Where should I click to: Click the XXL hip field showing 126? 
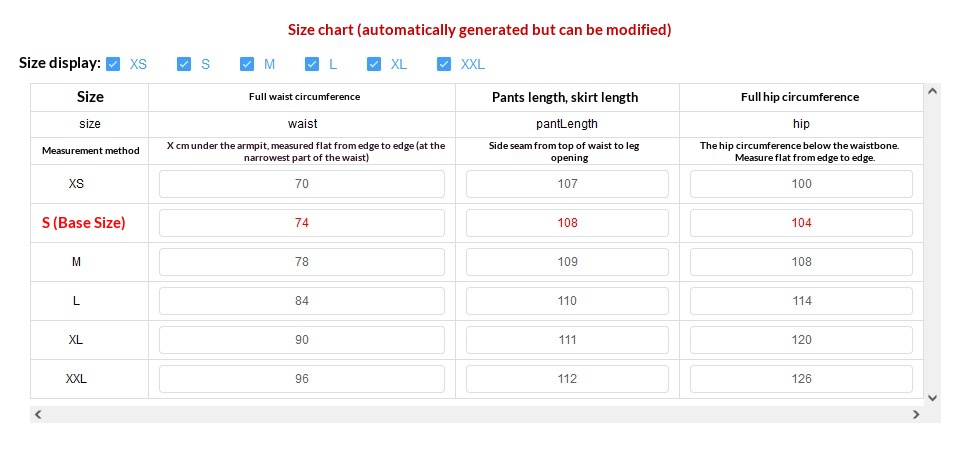click(x=801, y=379)
